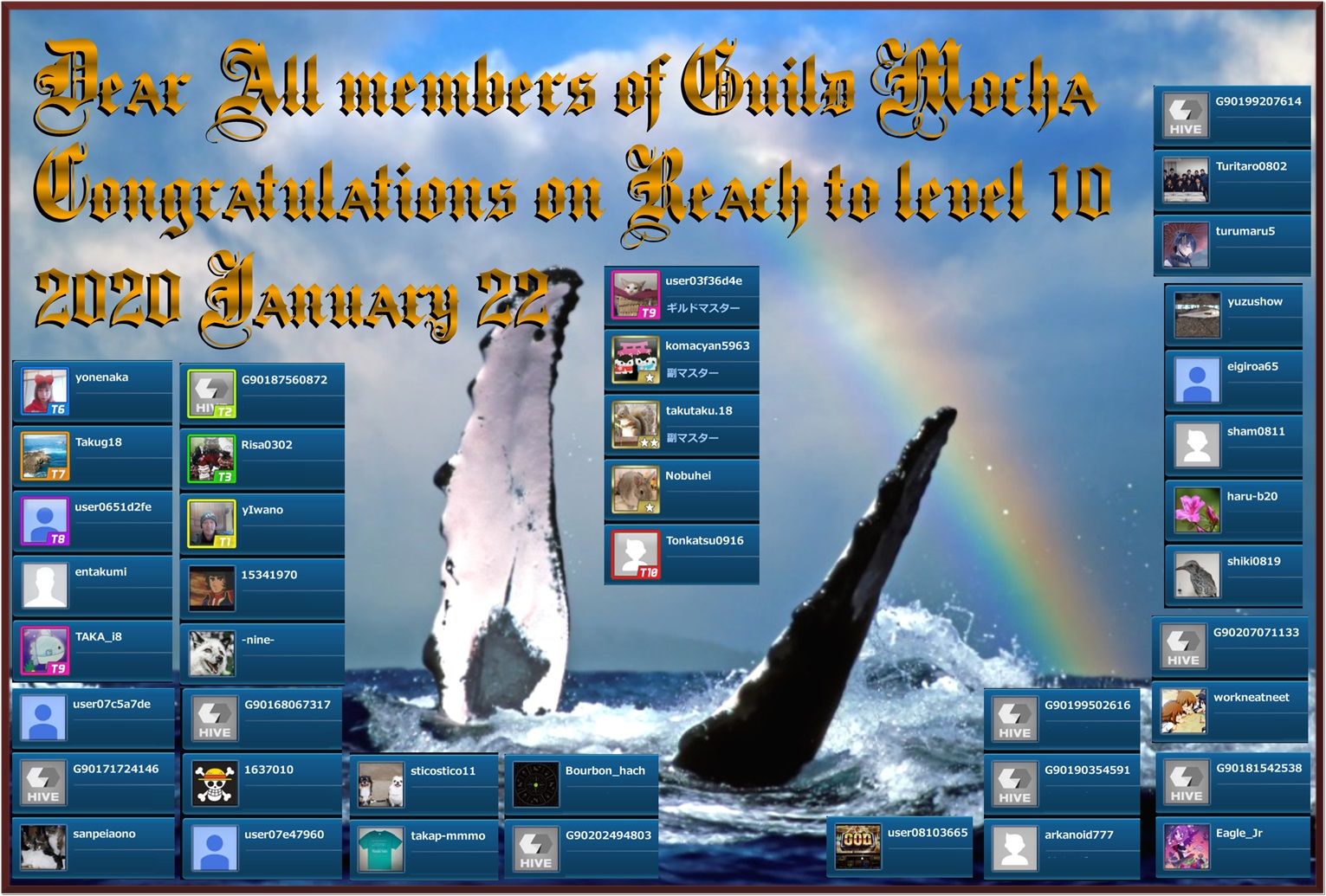Open the HIVE logo beside G90190354591
The image size is (1326, 896).
[1015, 784]
